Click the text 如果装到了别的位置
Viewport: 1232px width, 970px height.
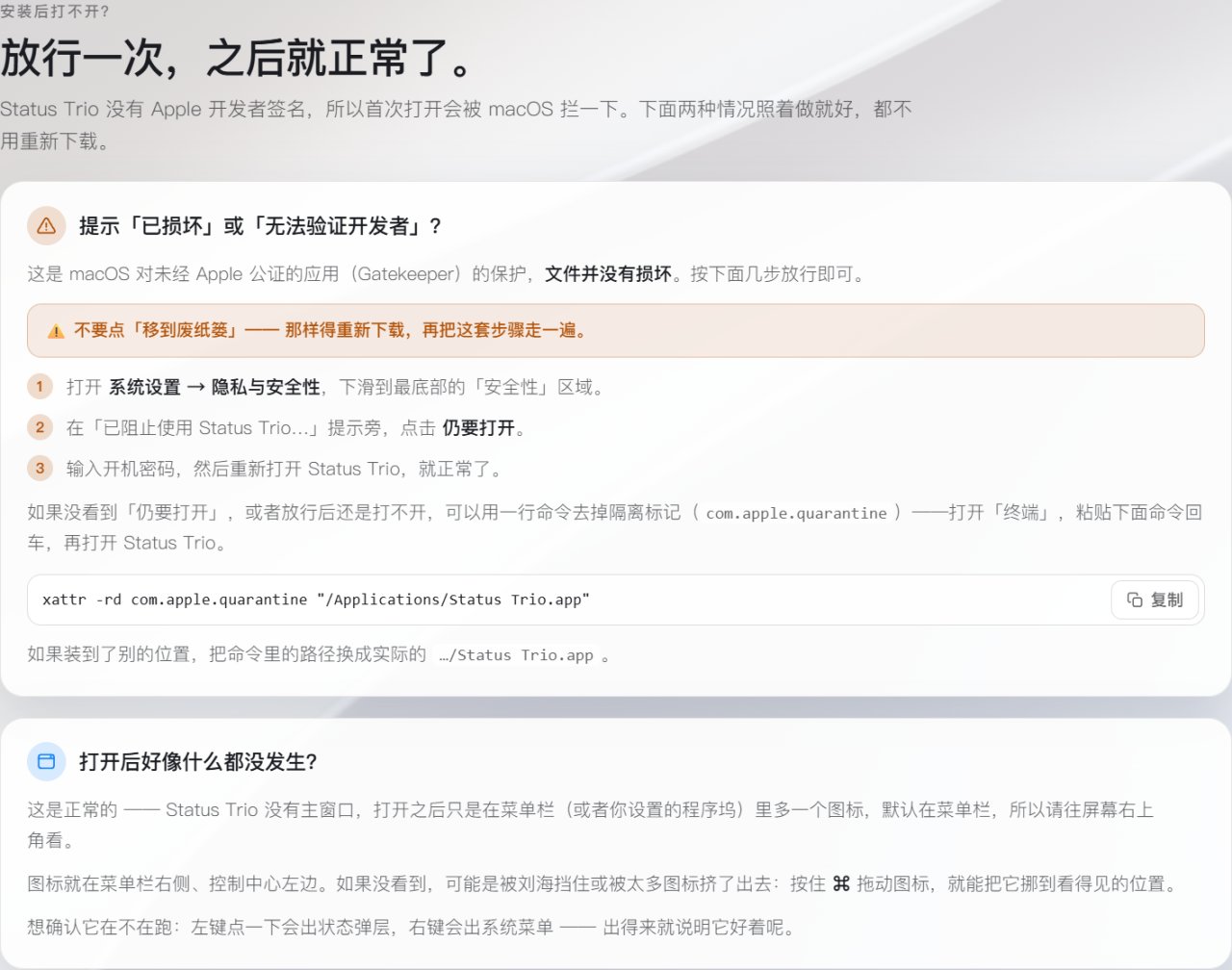pos(109,654)
